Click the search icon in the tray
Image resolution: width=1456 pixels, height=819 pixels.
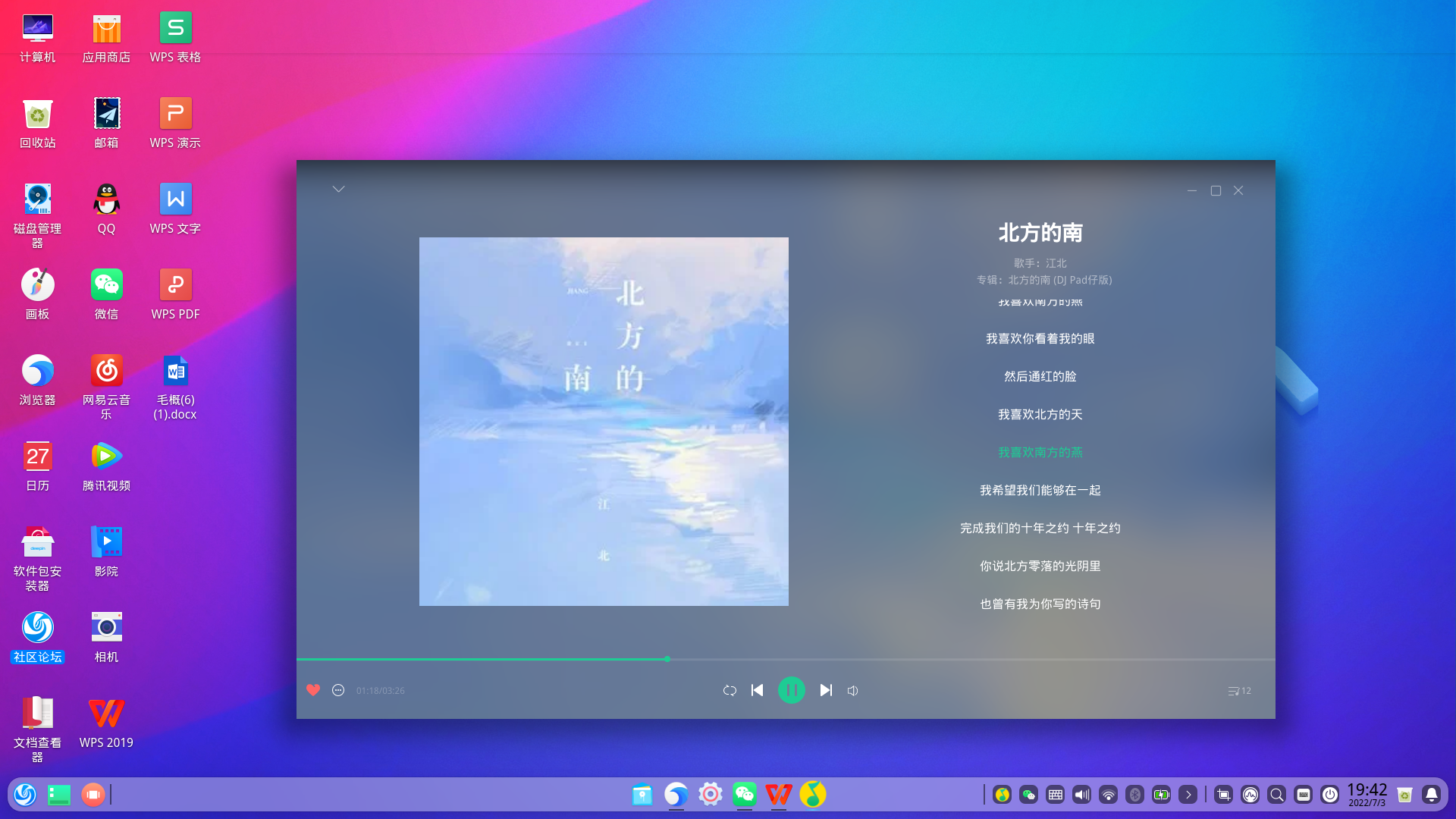1276,795
